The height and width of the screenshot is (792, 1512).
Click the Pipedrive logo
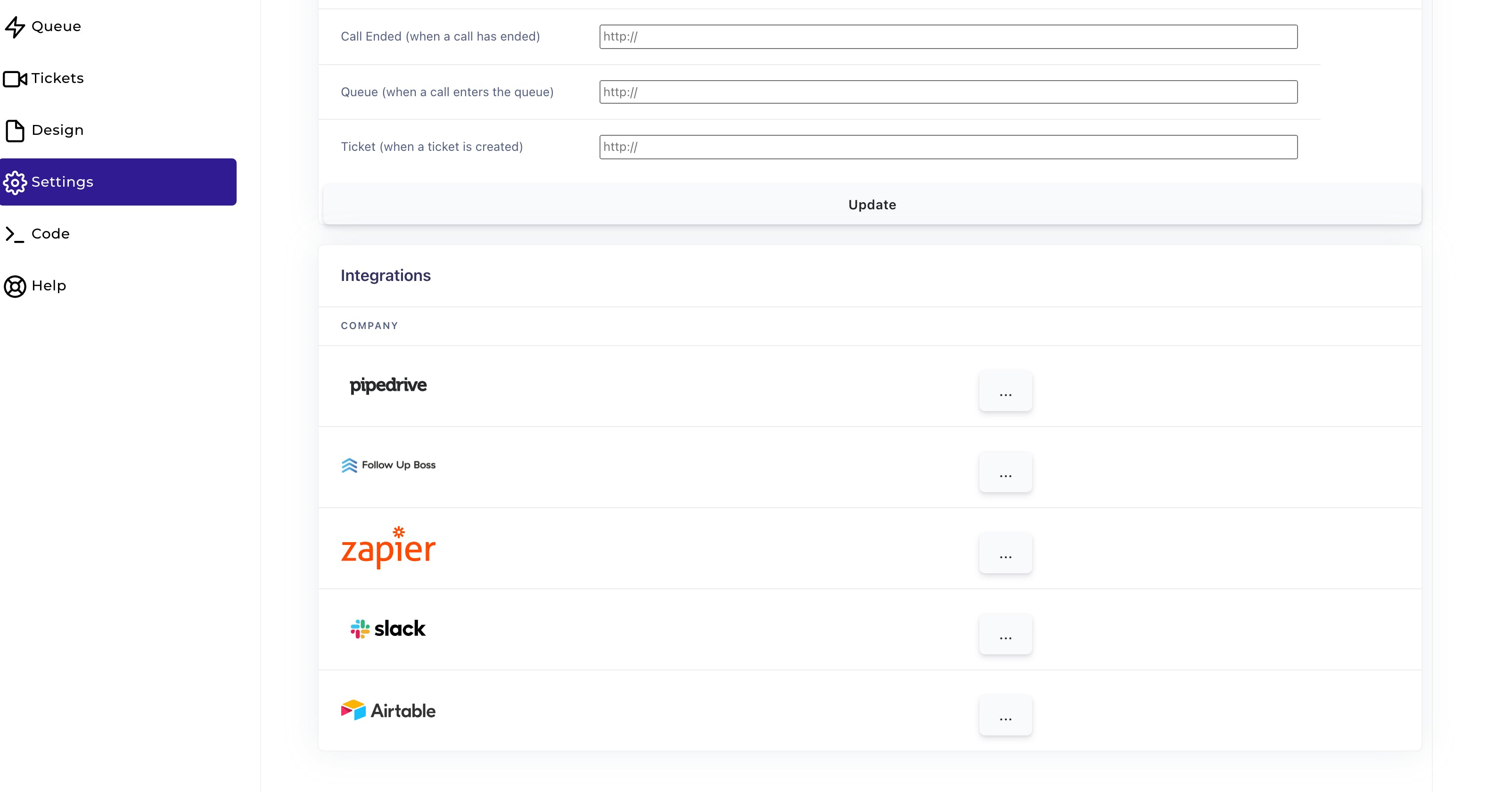point(388,385)
